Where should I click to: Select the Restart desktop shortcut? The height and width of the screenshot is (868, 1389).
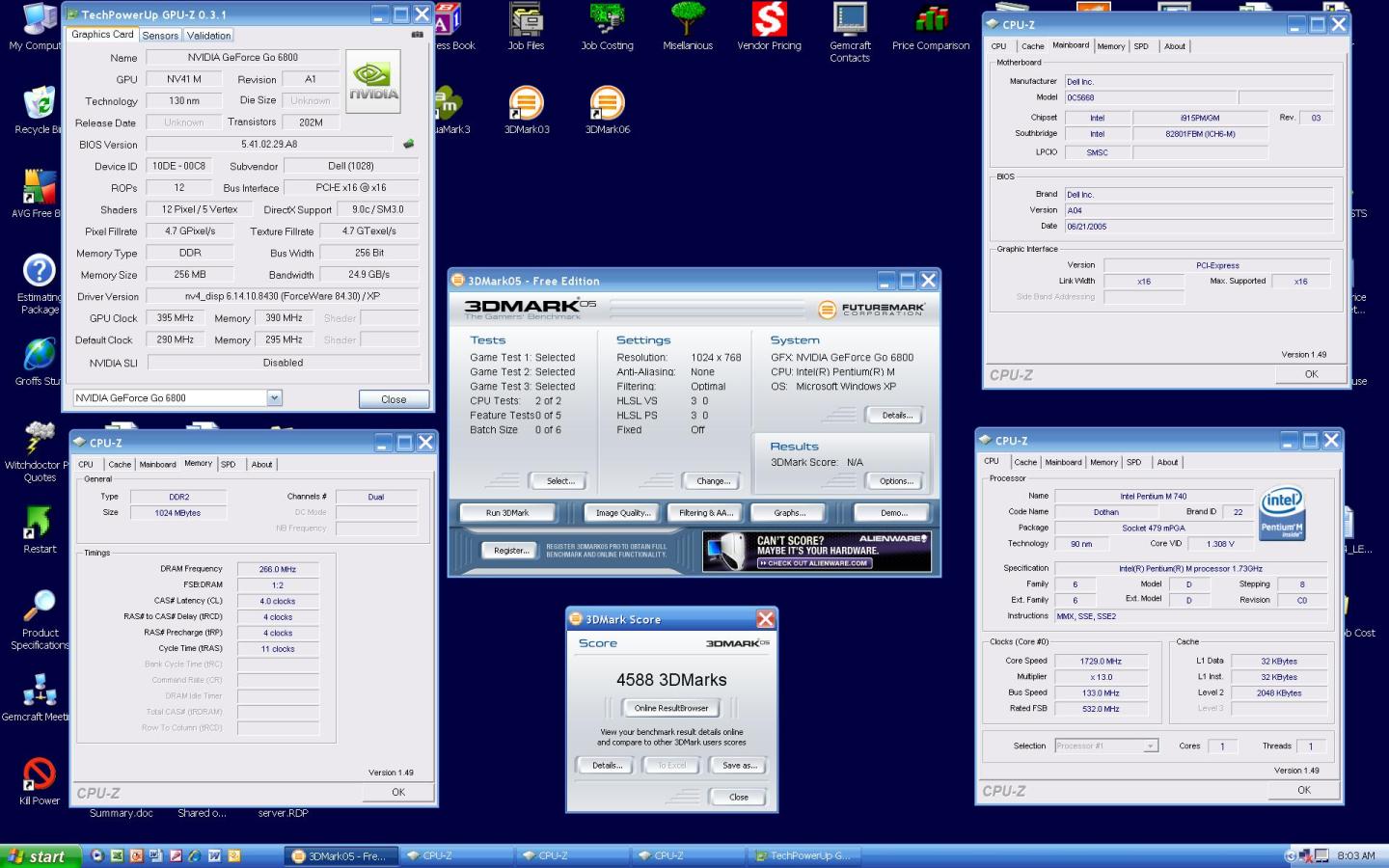click(x=39, y=522)
